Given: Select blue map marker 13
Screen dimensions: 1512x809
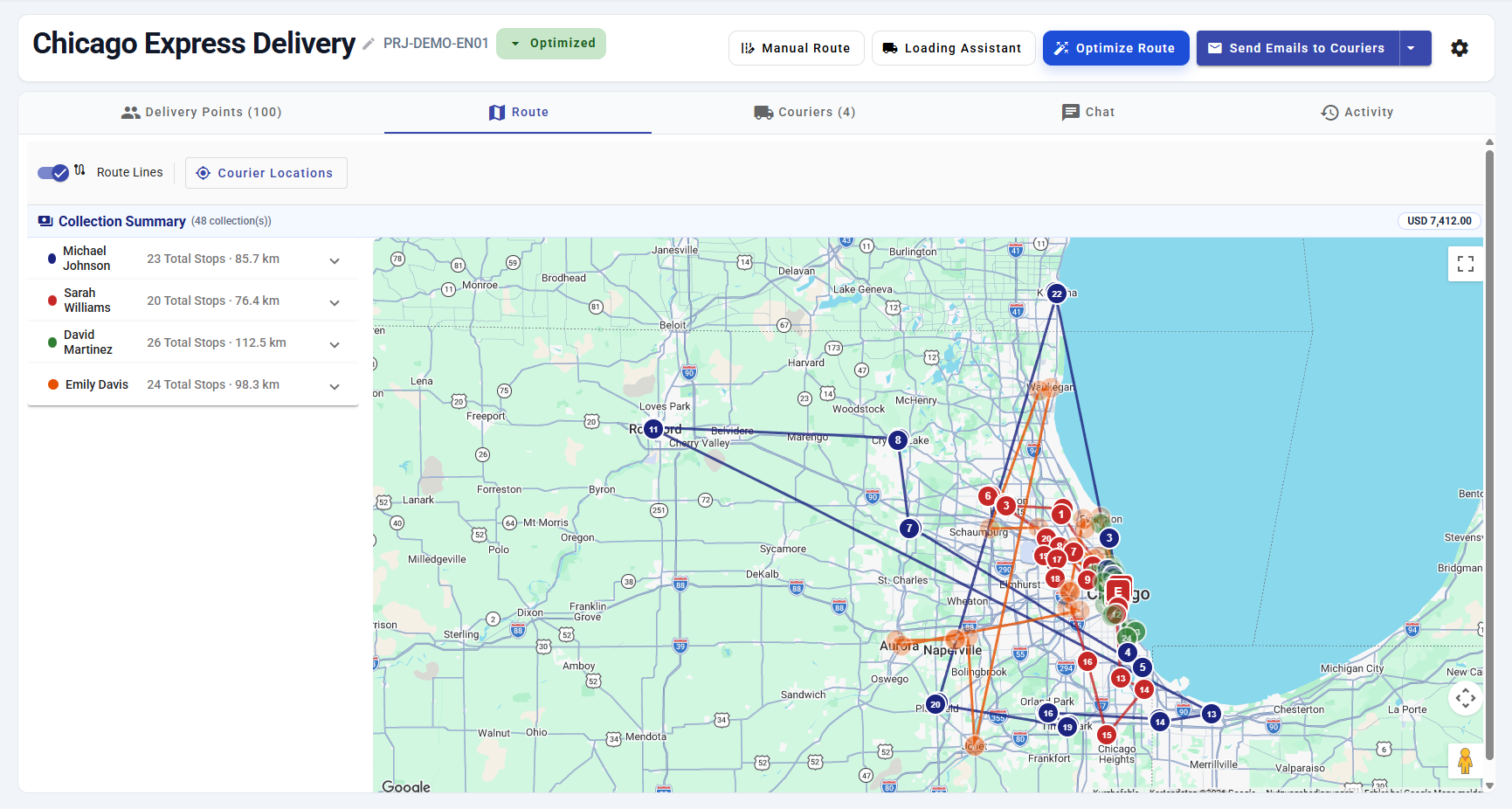Looking at the screenshot, I should 1212,714.
